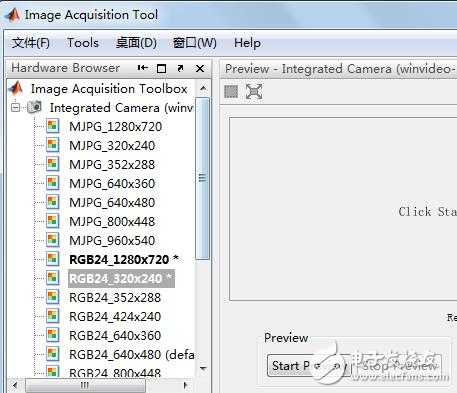Image resolution: width=457 pixels, height=393 pixels.
Task: Click the format icon beside MJPG_320x240
Action: click(x=53, y=145)
